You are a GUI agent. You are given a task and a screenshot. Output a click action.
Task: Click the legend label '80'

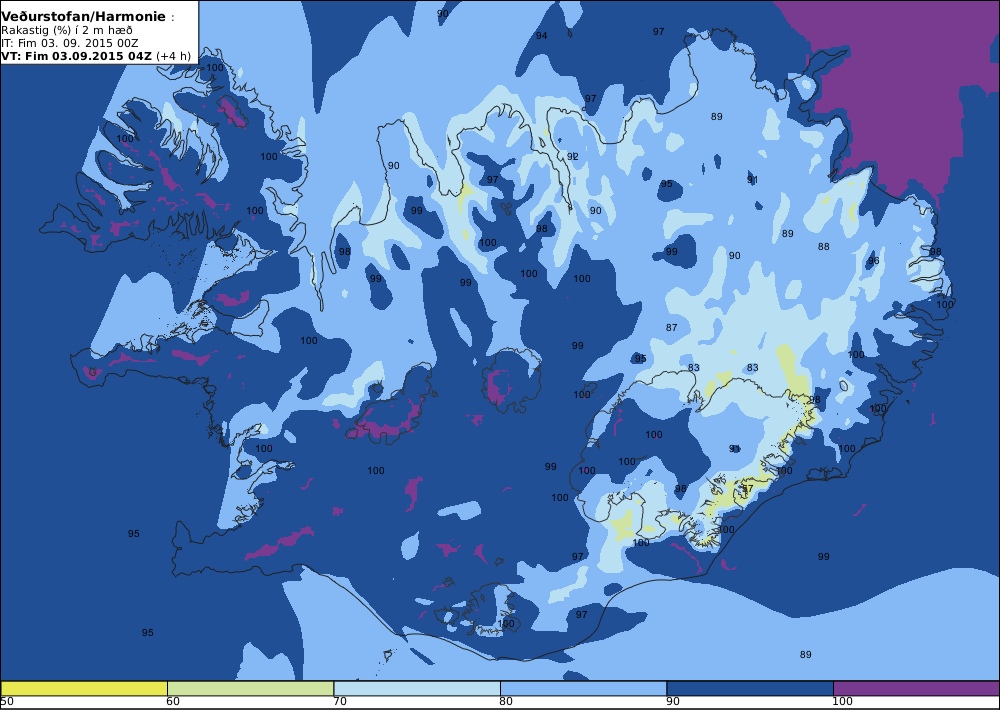coord(506,702)
